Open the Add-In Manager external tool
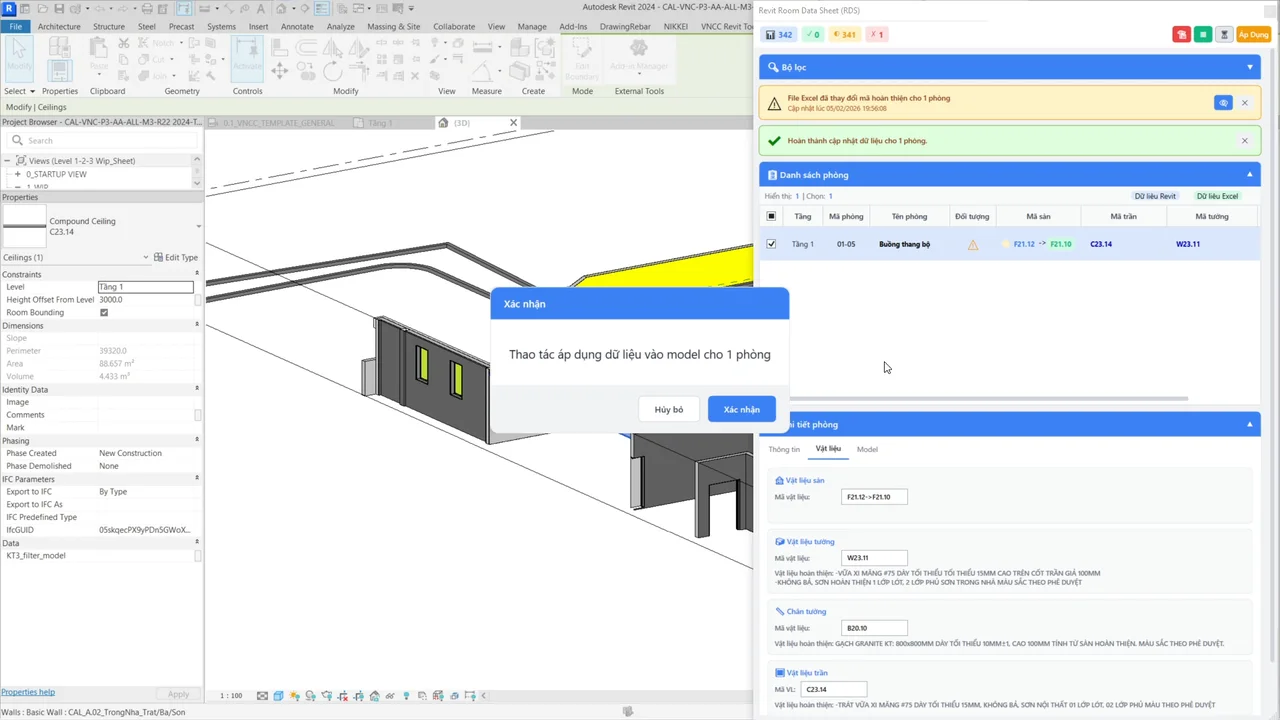The height and width of the screenshot is (720, 1280). (x=638, y=58)
